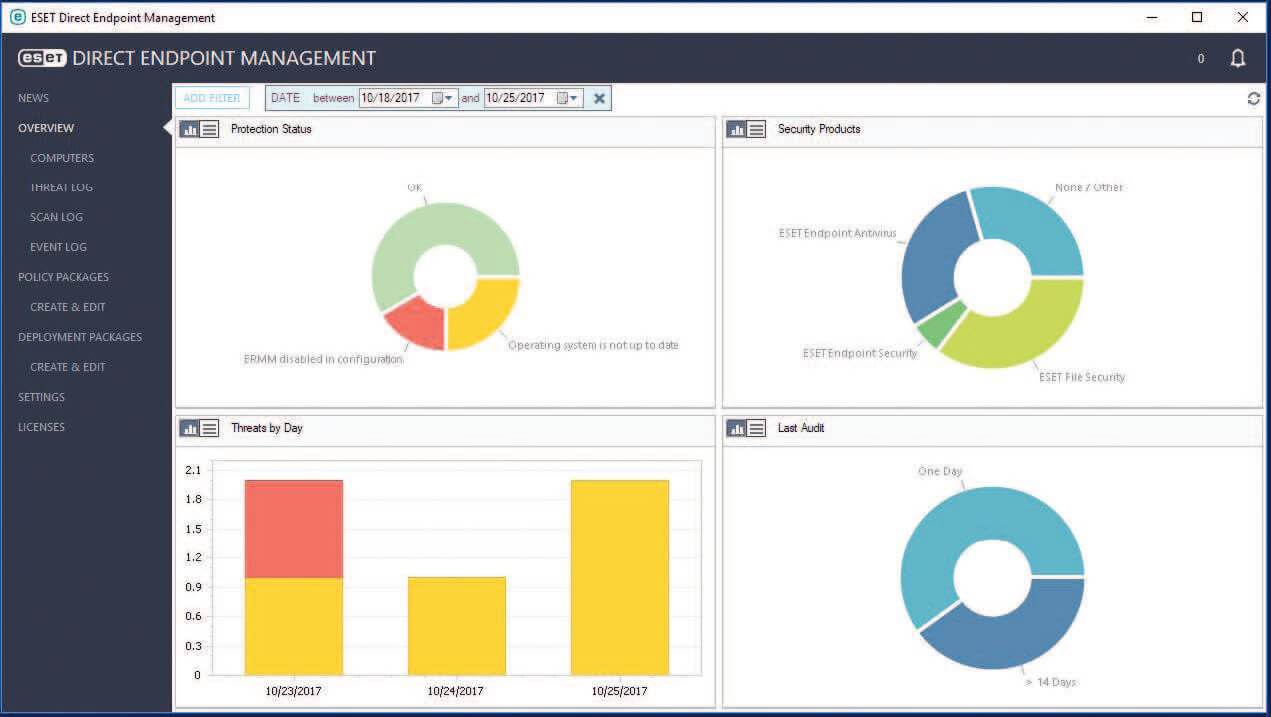Image resolution: width=1271 pixels, height=717 pixels.
Task: Open CREATE & EDIT under Policy Packages
Action: coord(68,307)
